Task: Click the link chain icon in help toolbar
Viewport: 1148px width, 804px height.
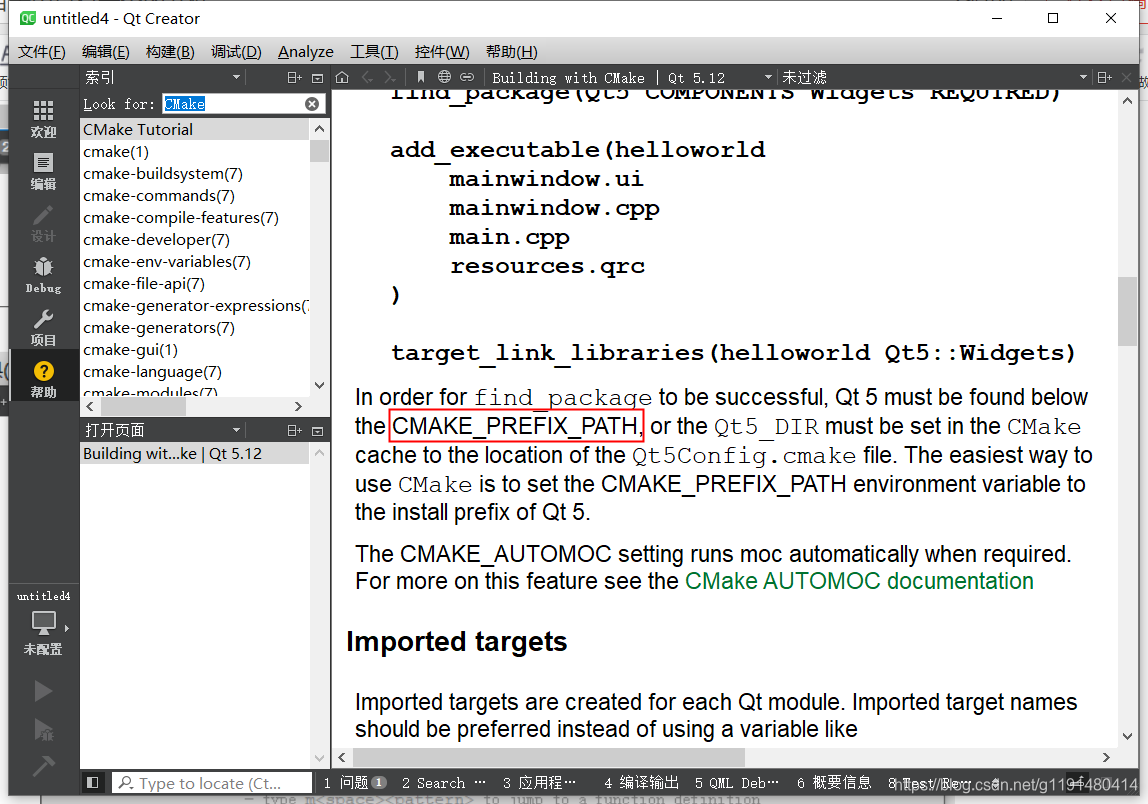Action: click(467, 77)
